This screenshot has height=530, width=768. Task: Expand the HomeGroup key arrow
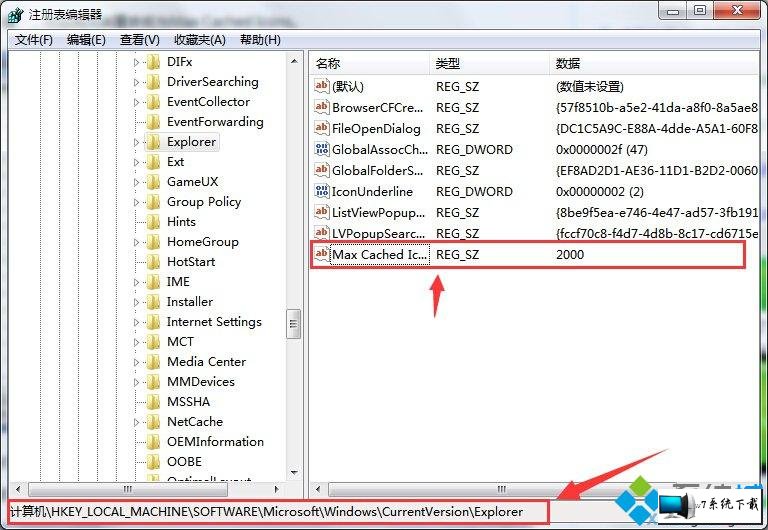[137, 242]
